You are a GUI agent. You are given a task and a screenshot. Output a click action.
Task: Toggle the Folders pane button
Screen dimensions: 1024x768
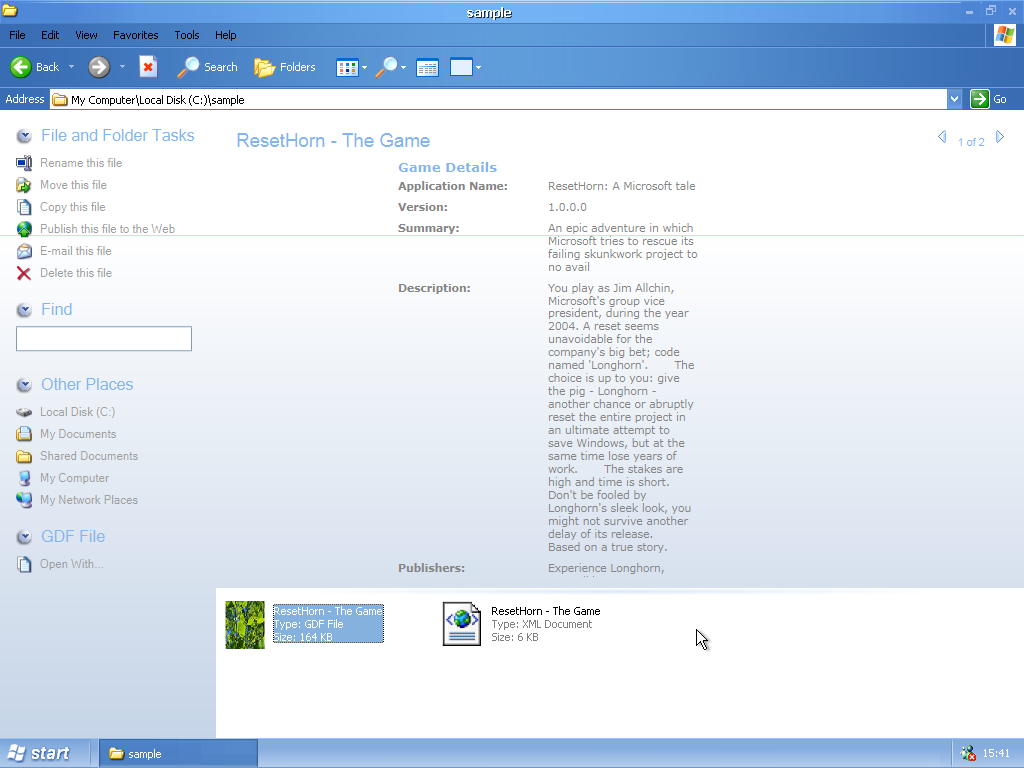click(x=285, y=67)
